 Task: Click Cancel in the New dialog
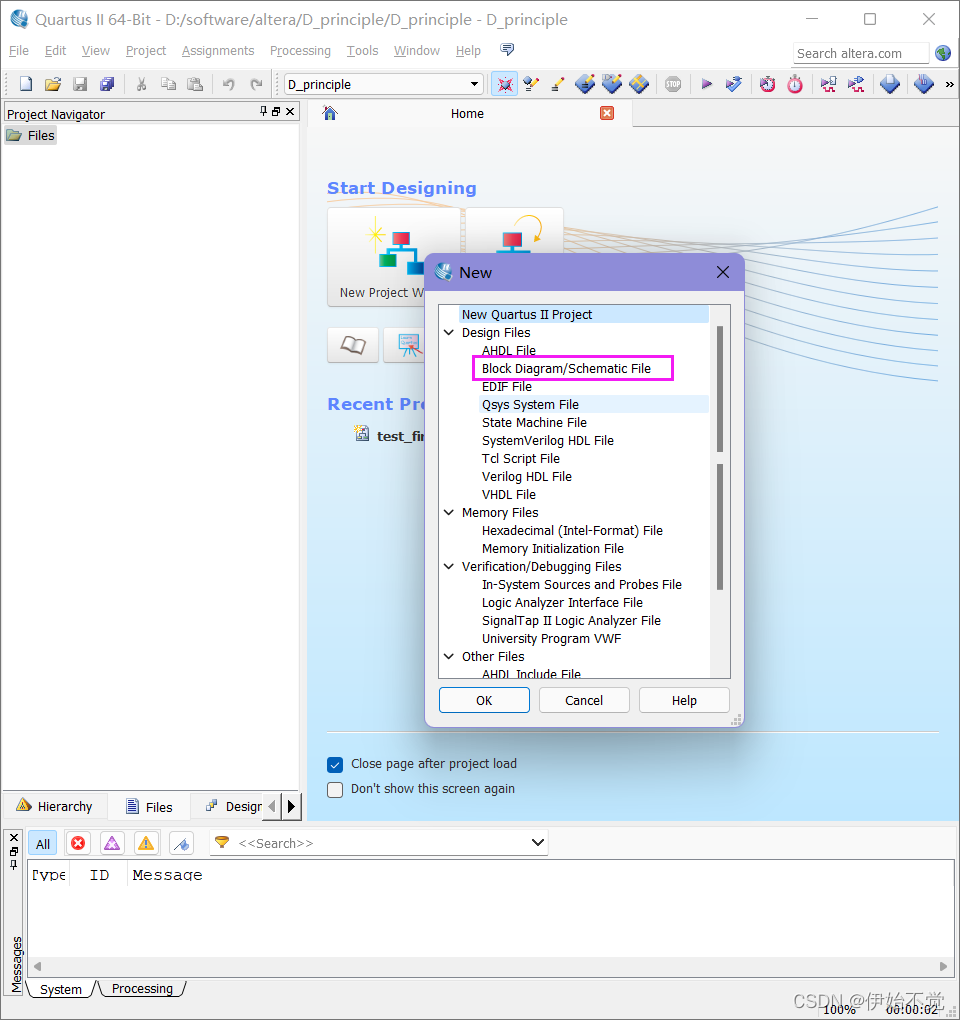(x=584, y=701)
